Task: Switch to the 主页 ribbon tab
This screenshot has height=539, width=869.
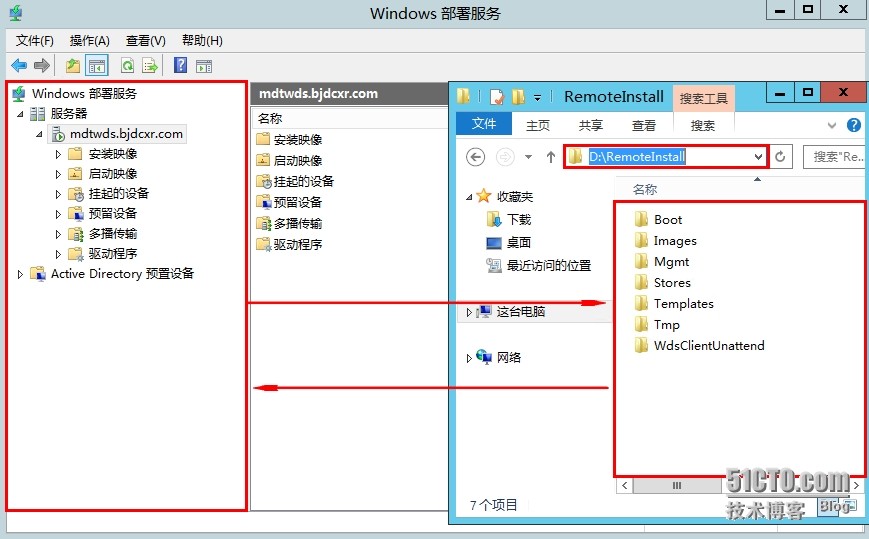Action: click(x=538, y=126)
